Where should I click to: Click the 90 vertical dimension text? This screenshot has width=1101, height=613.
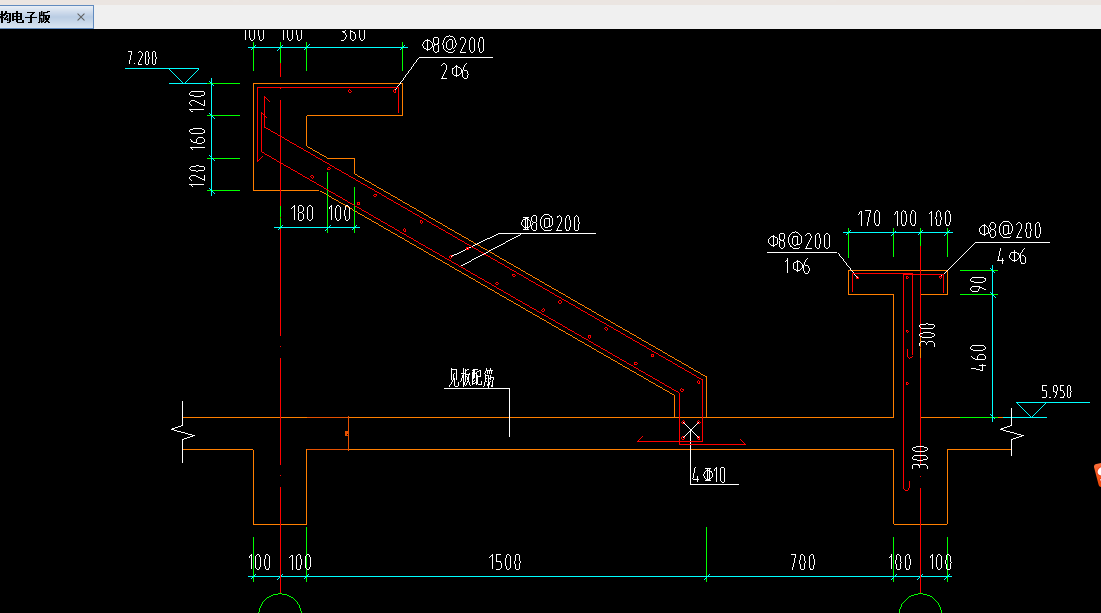(978, 284)
